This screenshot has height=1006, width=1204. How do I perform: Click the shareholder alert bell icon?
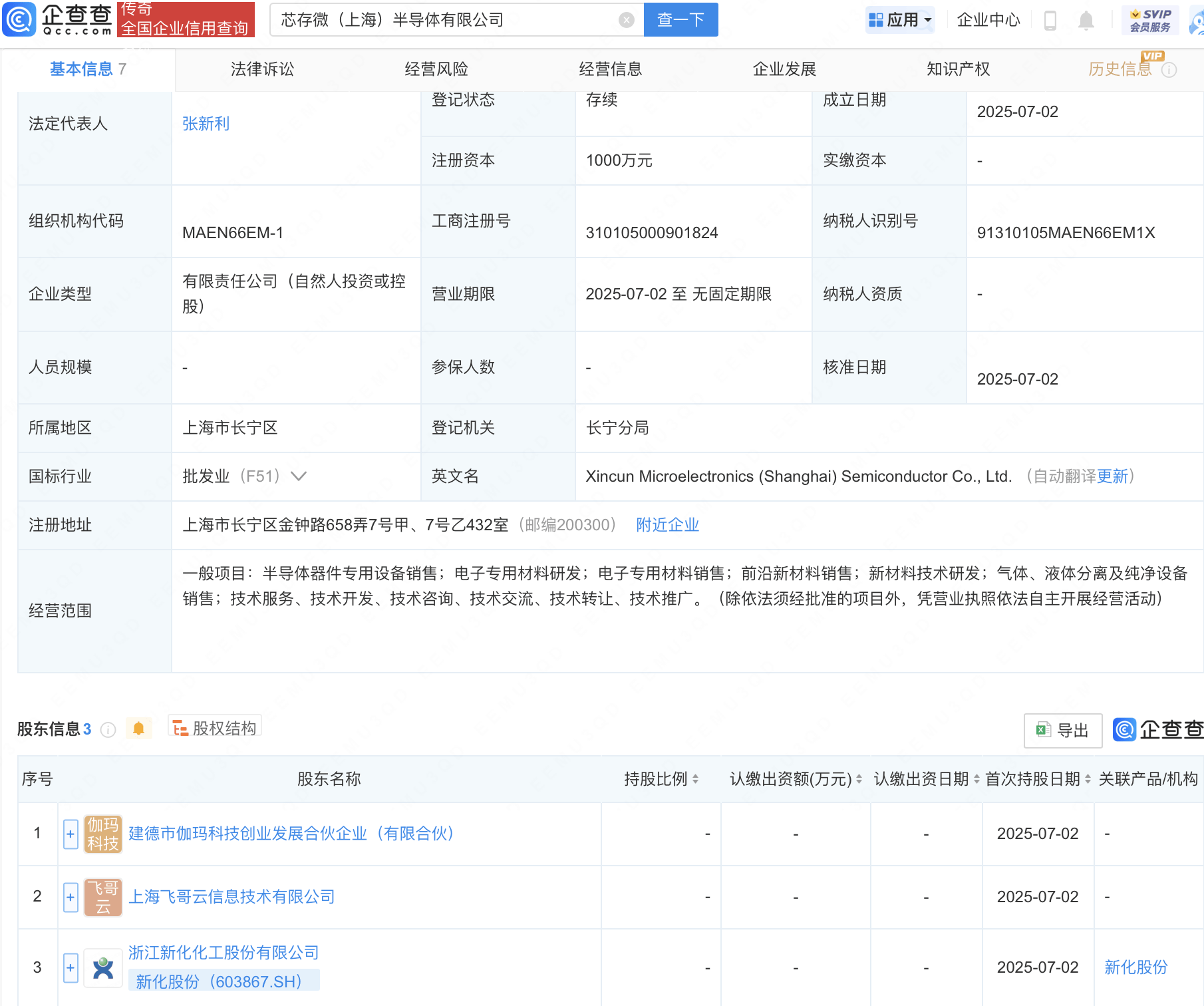point(138,729)
